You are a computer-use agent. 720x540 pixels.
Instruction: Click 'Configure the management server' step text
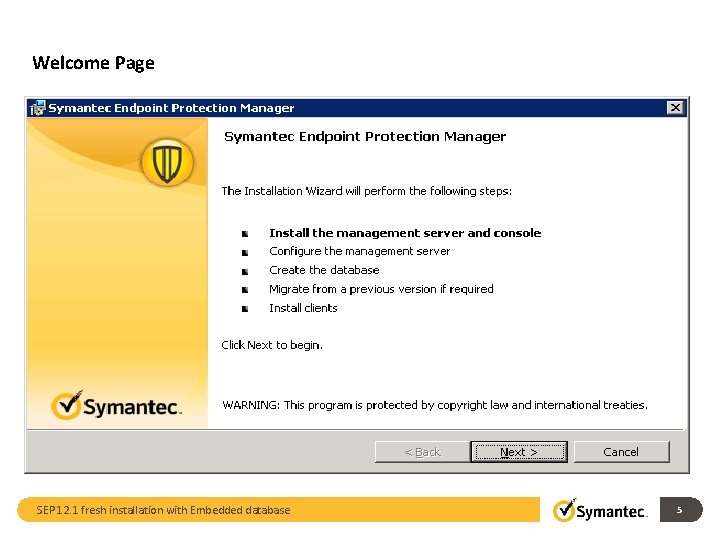coord(360,251)
